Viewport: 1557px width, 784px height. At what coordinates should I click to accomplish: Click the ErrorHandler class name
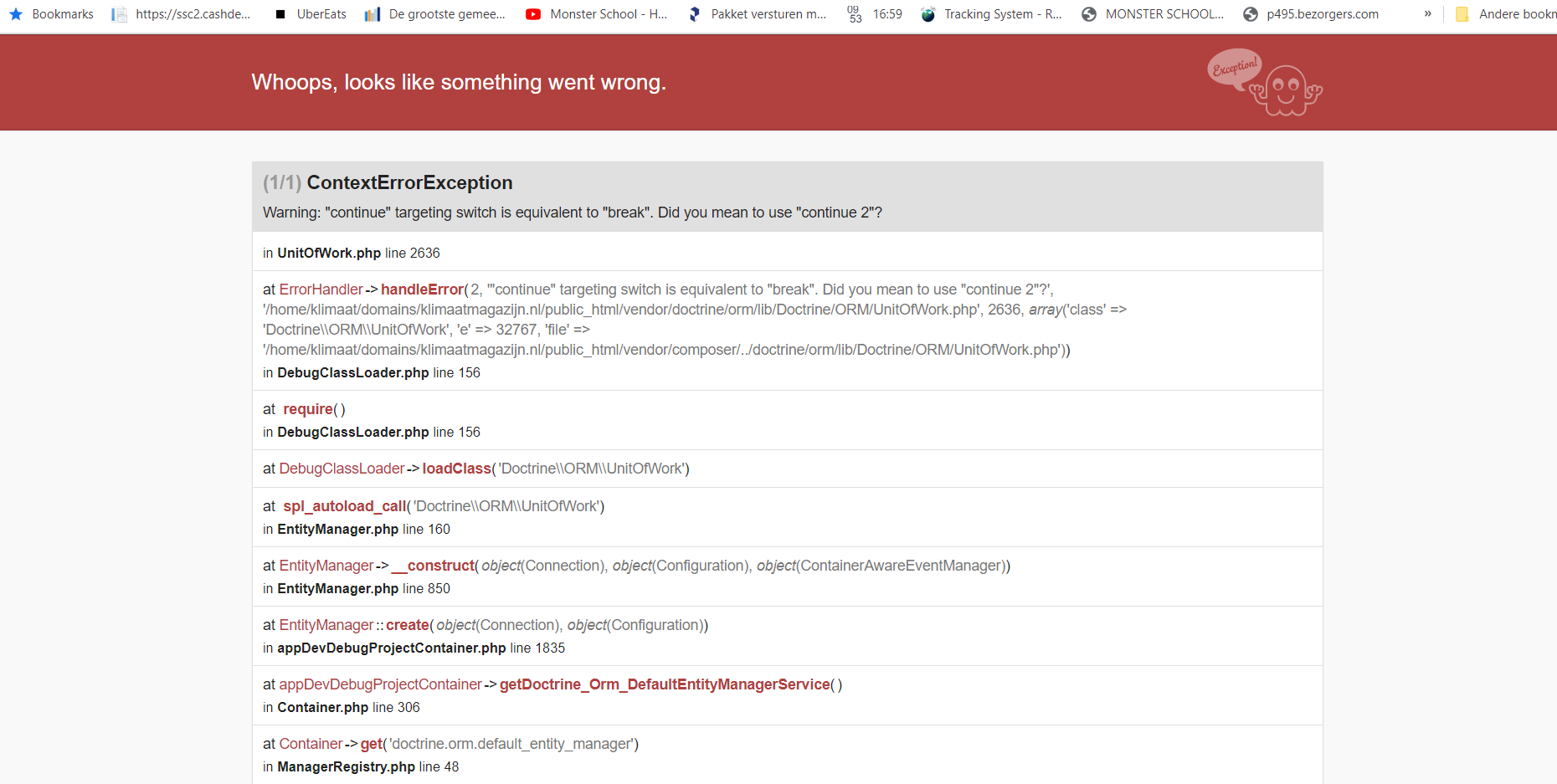point(321,290)
